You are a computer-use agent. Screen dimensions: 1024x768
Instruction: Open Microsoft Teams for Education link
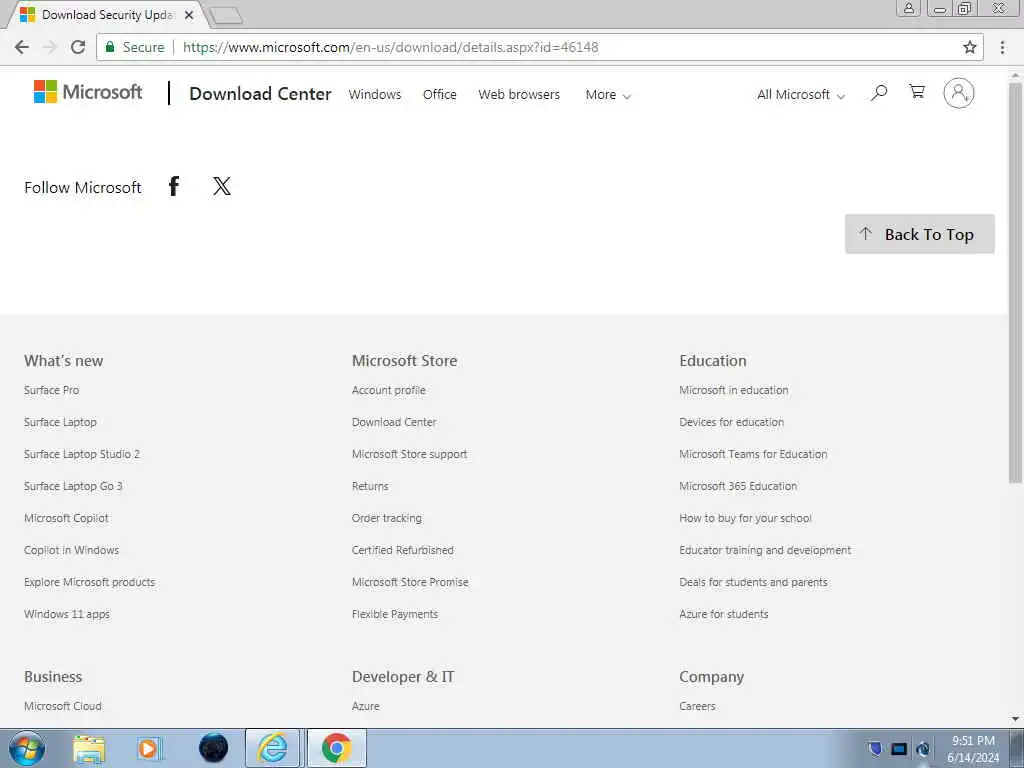tap(753, 454)
